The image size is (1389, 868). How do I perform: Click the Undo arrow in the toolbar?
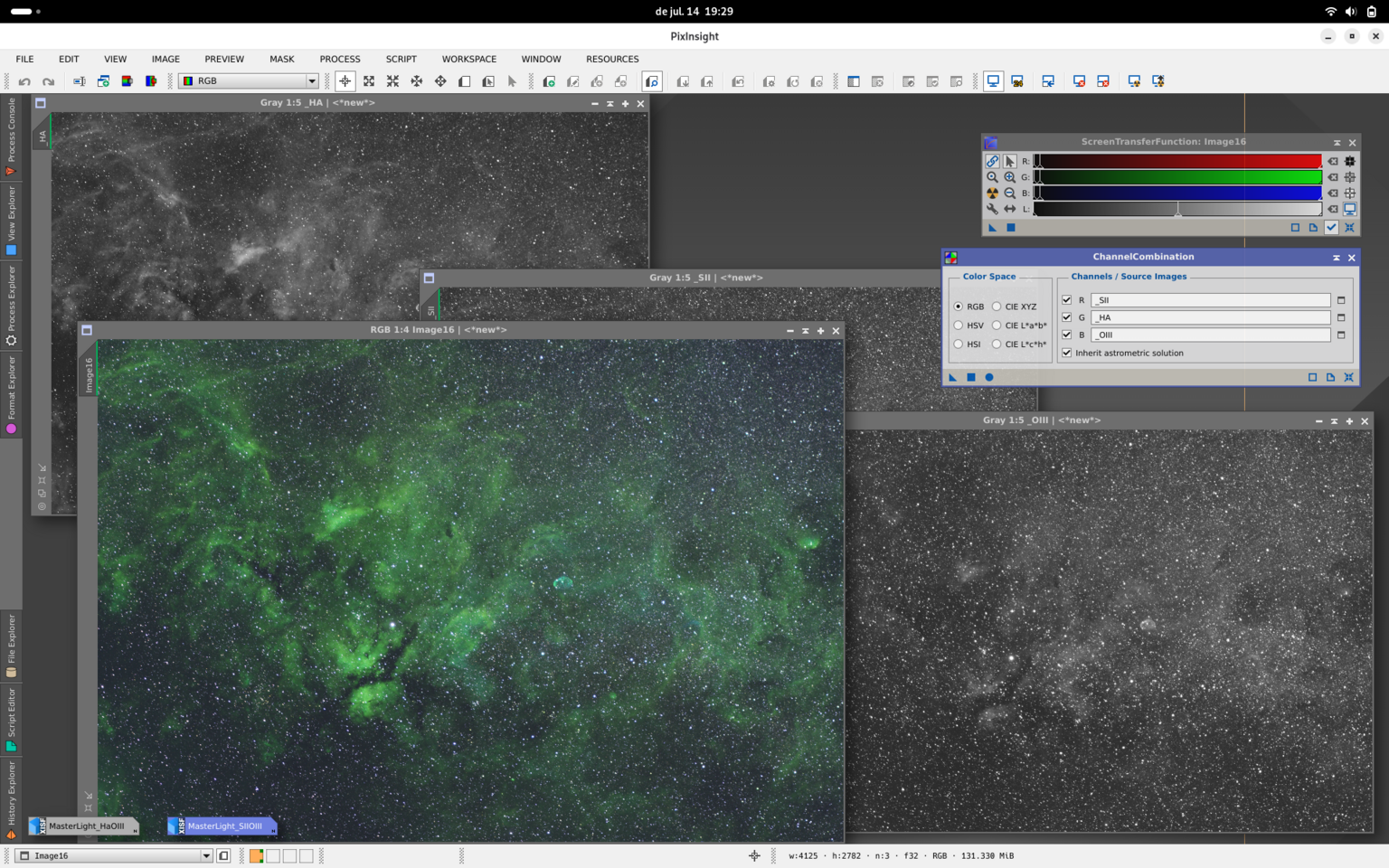pyautogui.click(x=24, y=81)
